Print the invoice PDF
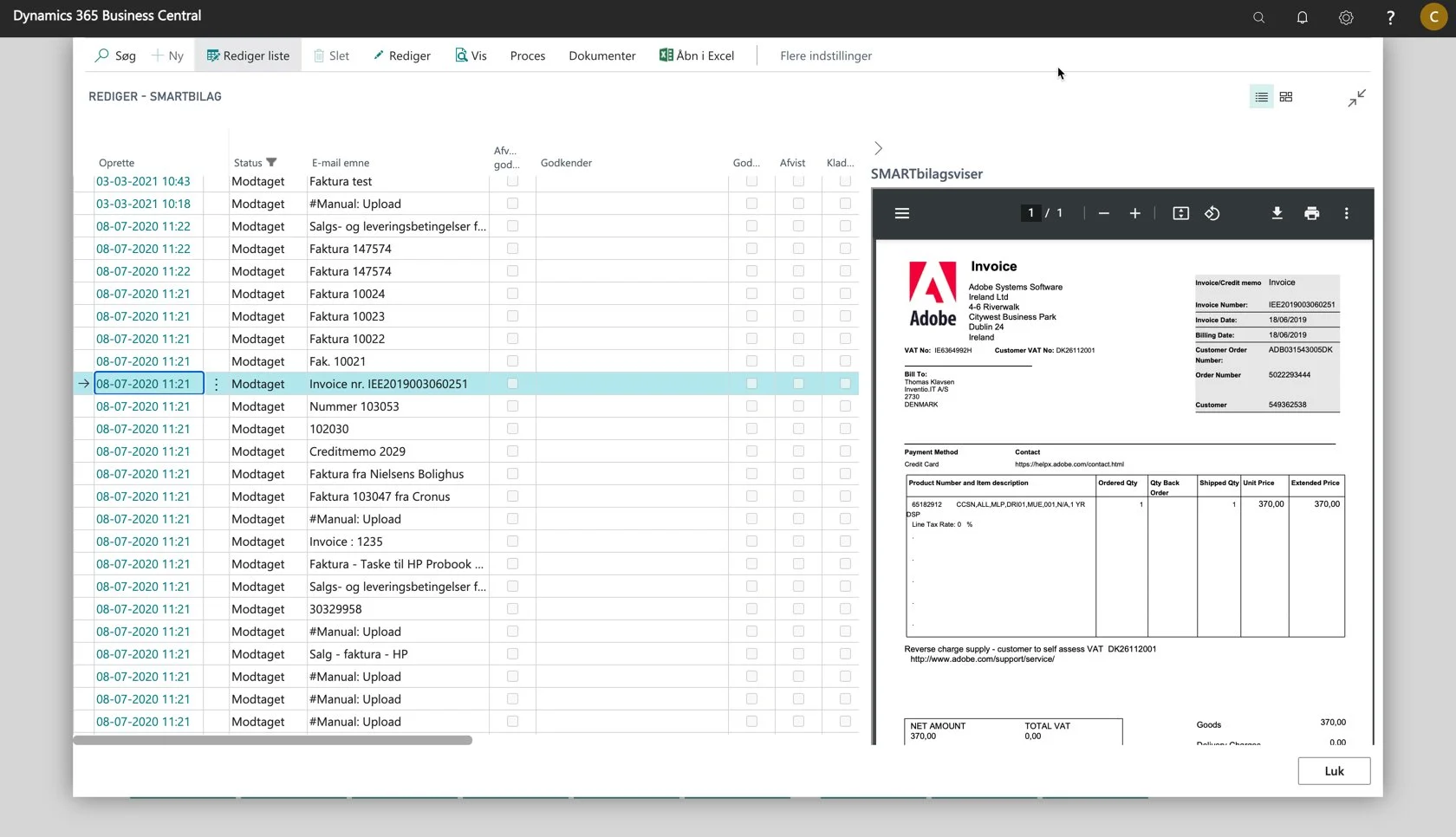1456x837 pixels. 1311,213
